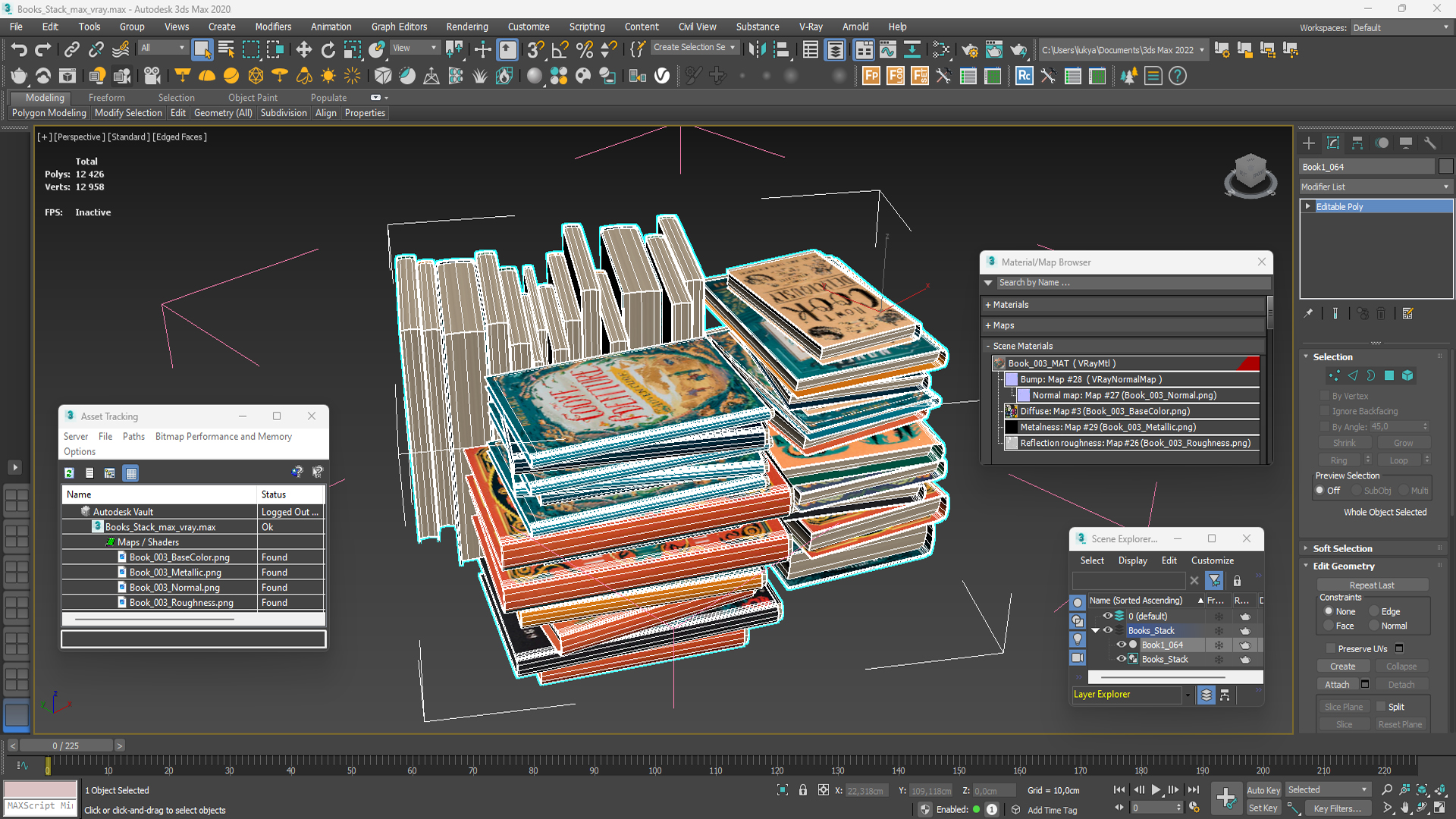Click the Set Key button

[x=1263, y=808]
